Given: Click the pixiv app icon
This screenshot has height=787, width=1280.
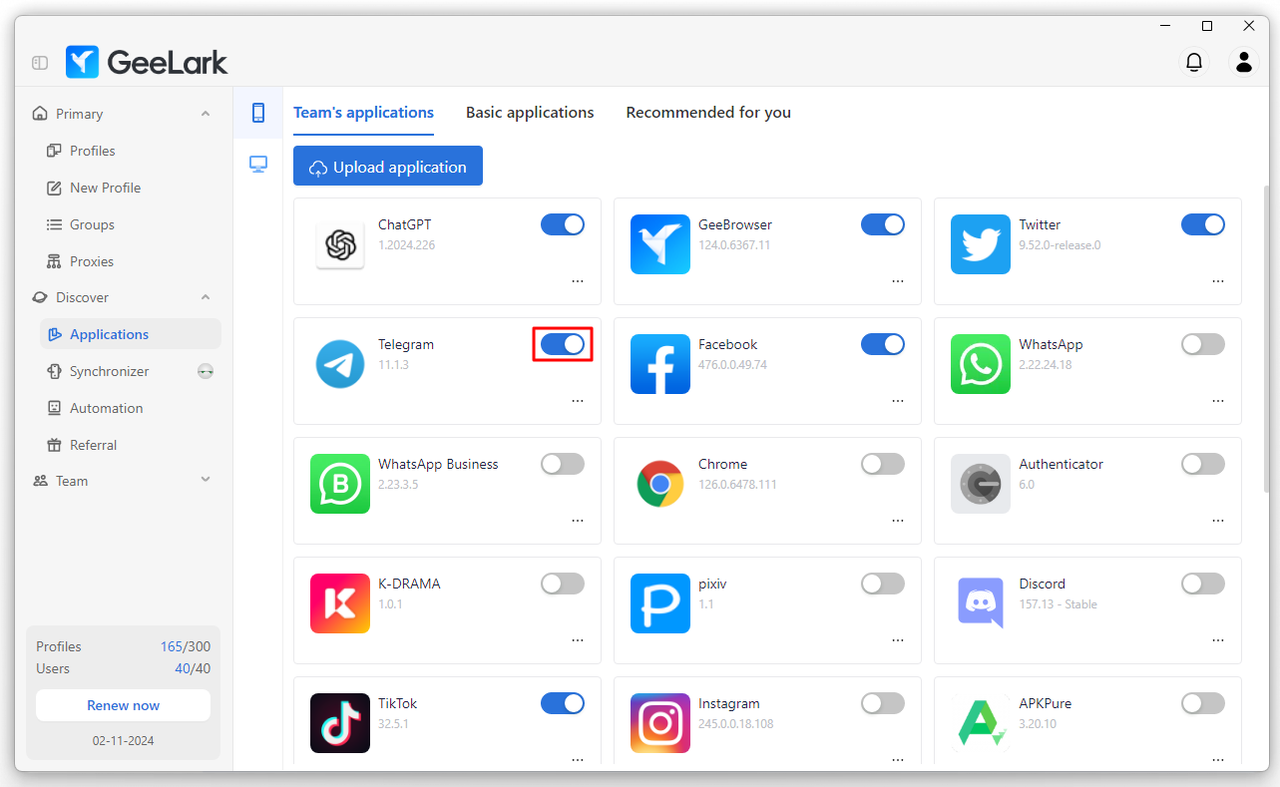Looking at the screenshot, I should pos(660,603).
